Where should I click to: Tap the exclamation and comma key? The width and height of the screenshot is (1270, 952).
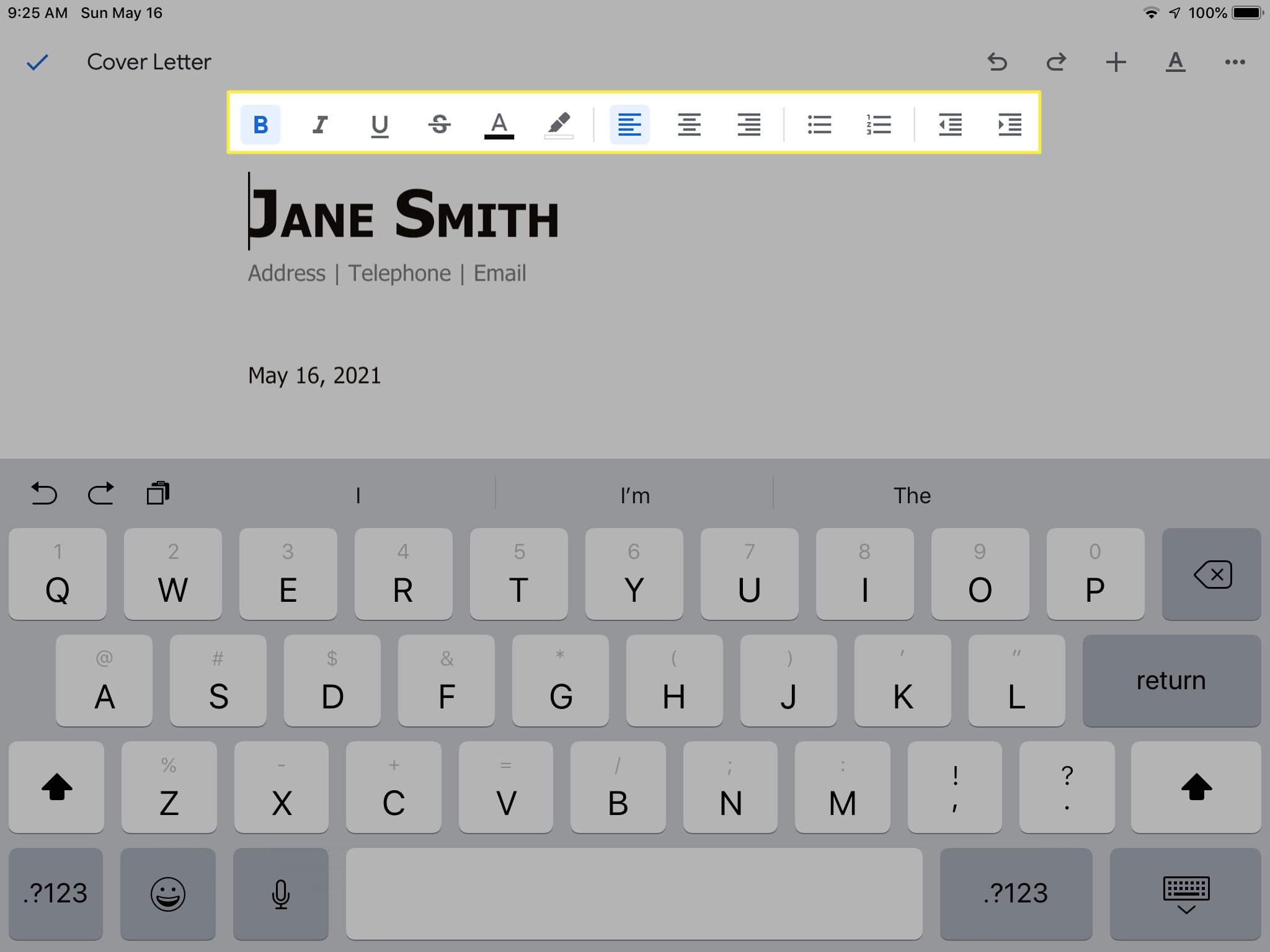955,787
